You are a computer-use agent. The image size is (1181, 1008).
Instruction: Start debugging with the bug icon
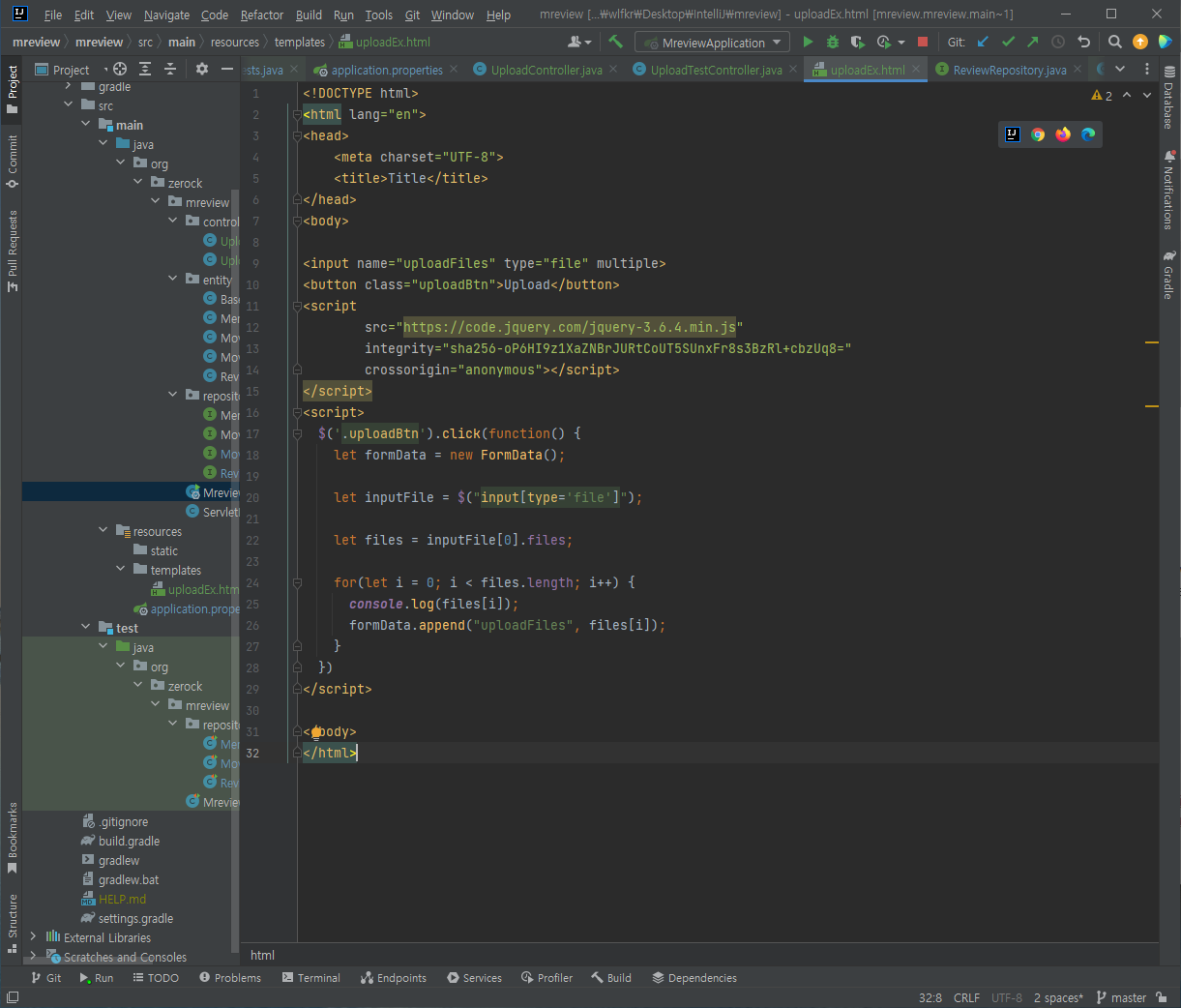pos(832,42)
